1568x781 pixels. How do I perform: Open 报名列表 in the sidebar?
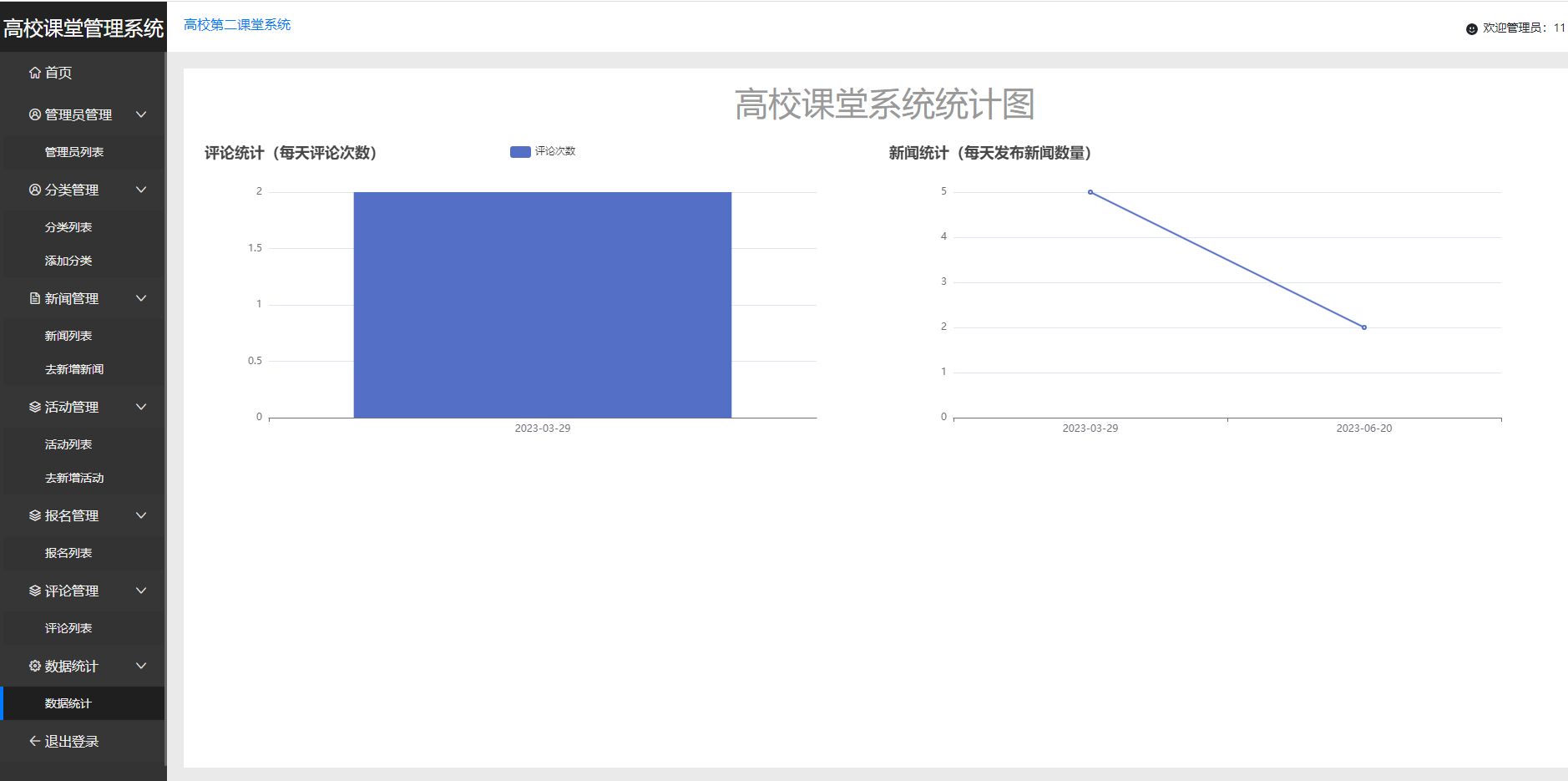click(83, 553)
